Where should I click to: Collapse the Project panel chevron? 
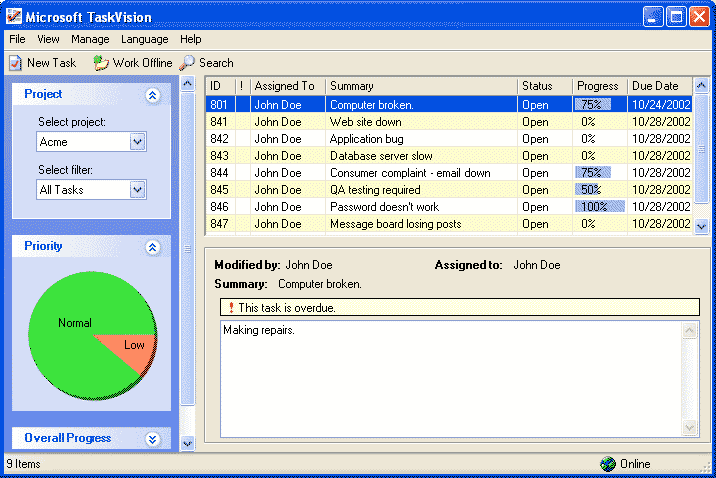(153, 95)
